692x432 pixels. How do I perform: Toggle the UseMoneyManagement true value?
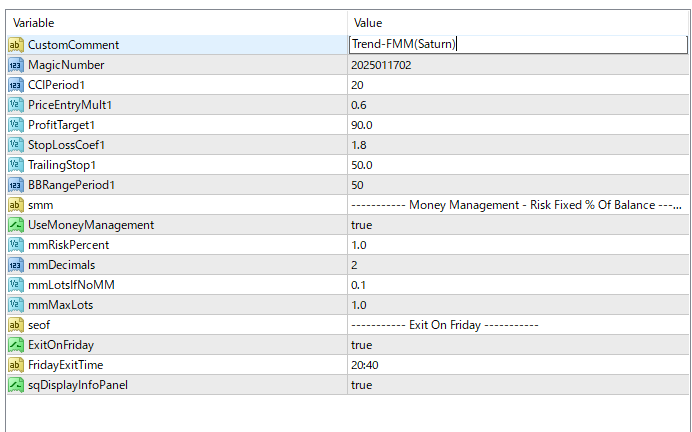pos(362,225)
